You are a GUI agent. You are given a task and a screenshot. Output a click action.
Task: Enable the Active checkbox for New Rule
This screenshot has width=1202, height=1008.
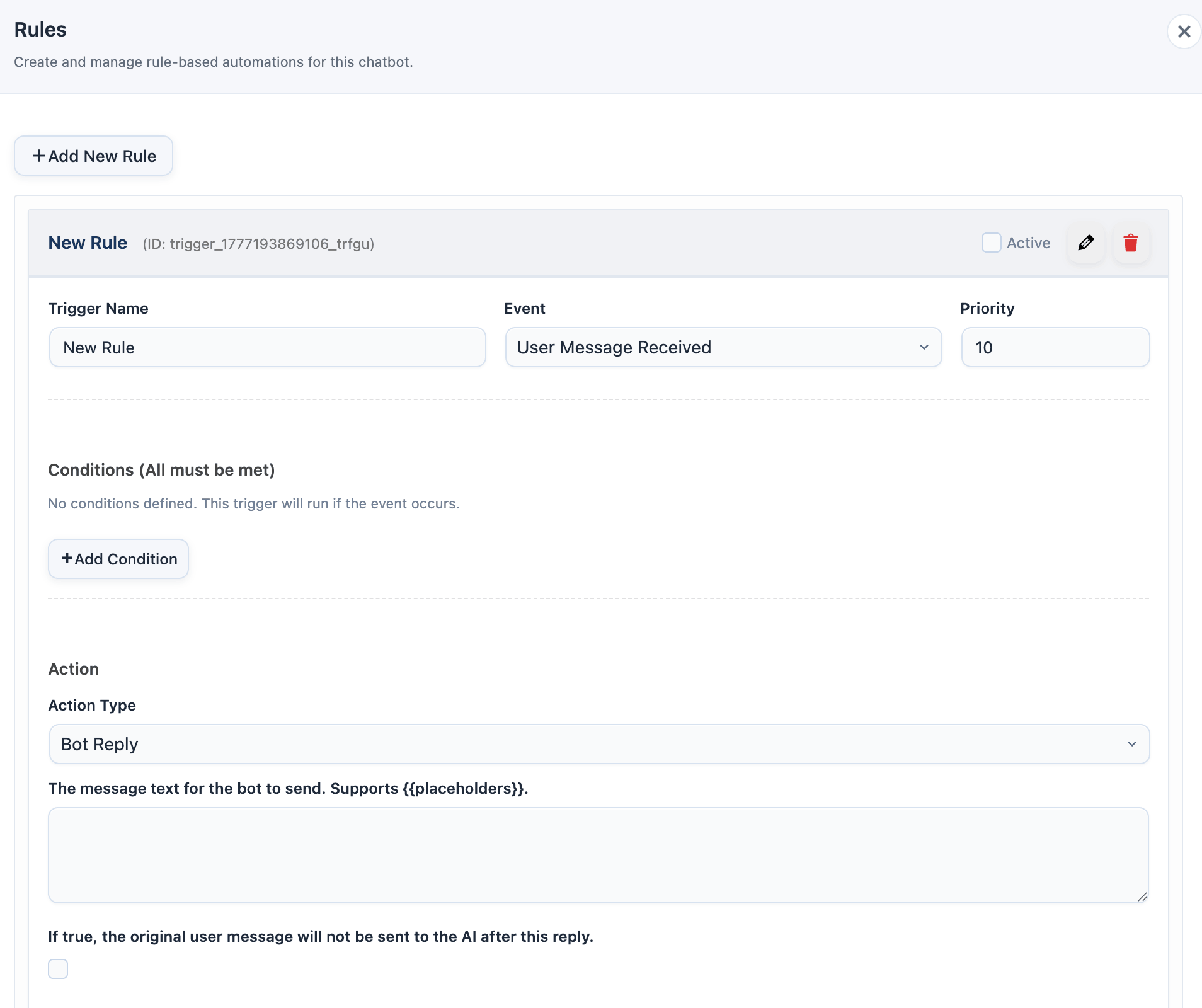pyautogui.click(x=991, y=243)
